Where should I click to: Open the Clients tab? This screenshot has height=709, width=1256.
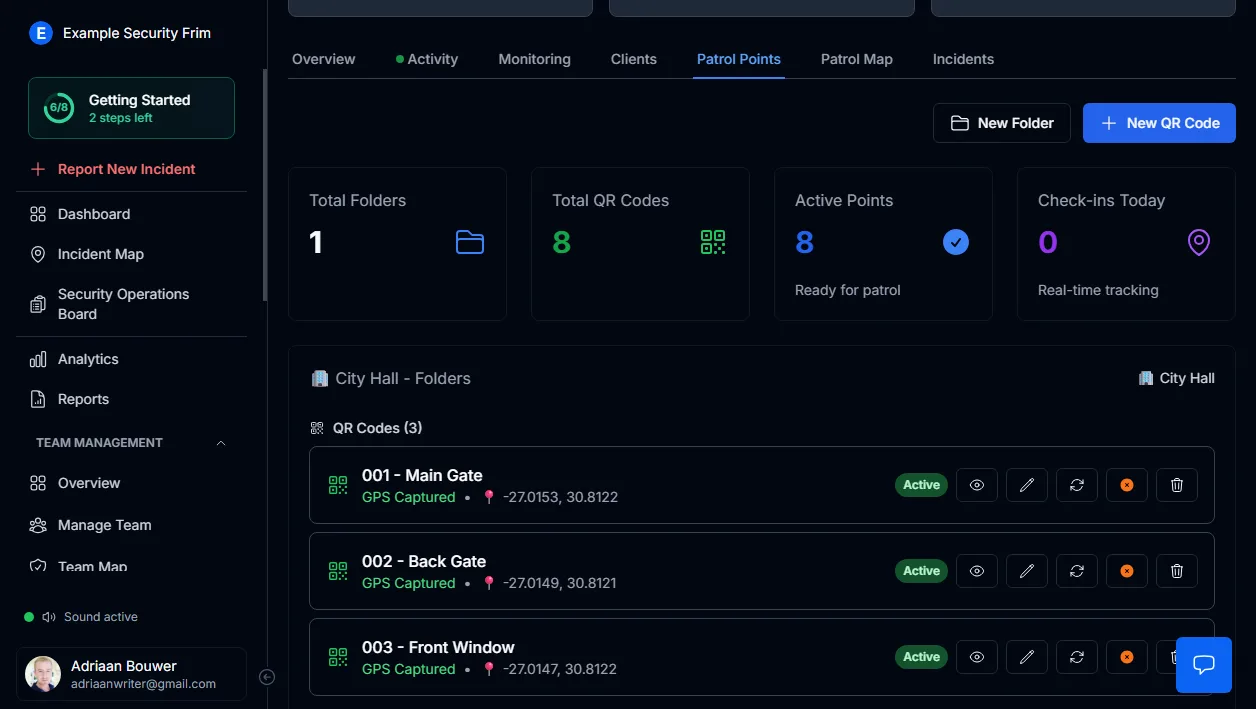tap(633, 59)
